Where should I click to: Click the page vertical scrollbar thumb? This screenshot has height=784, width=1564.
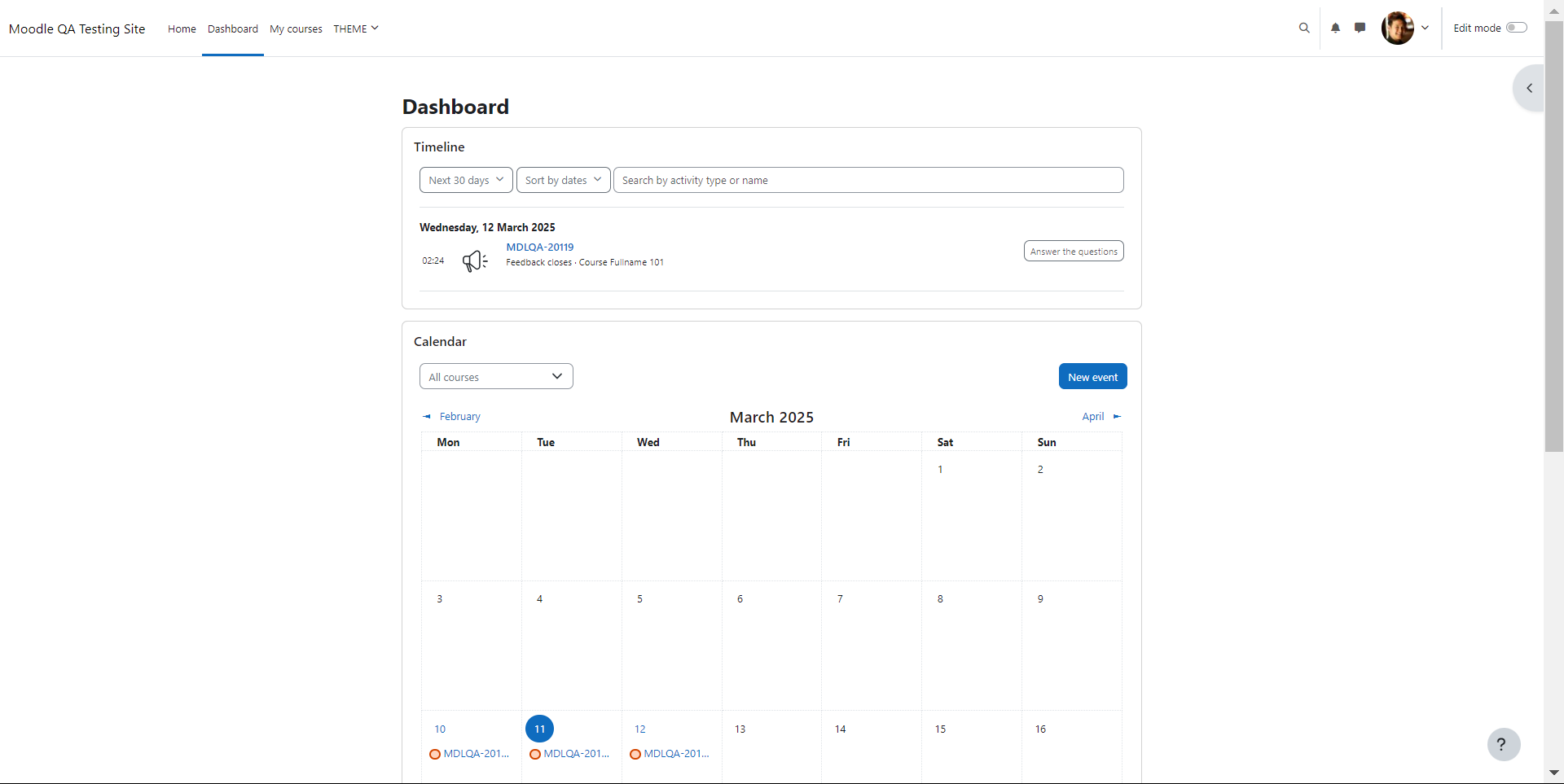click(x=1554, y=236)
